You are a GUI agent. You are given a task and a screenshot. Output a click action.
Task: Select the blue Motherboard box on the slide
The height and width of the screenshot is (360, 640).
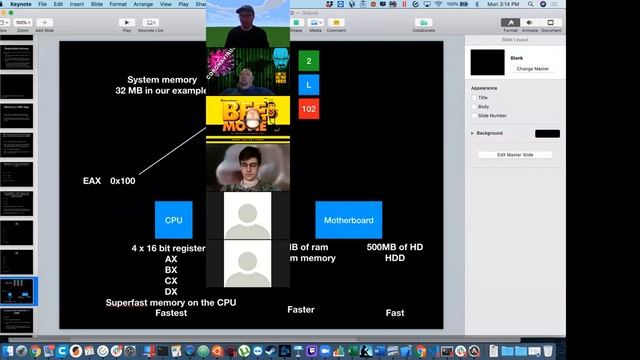coord(349,220)
